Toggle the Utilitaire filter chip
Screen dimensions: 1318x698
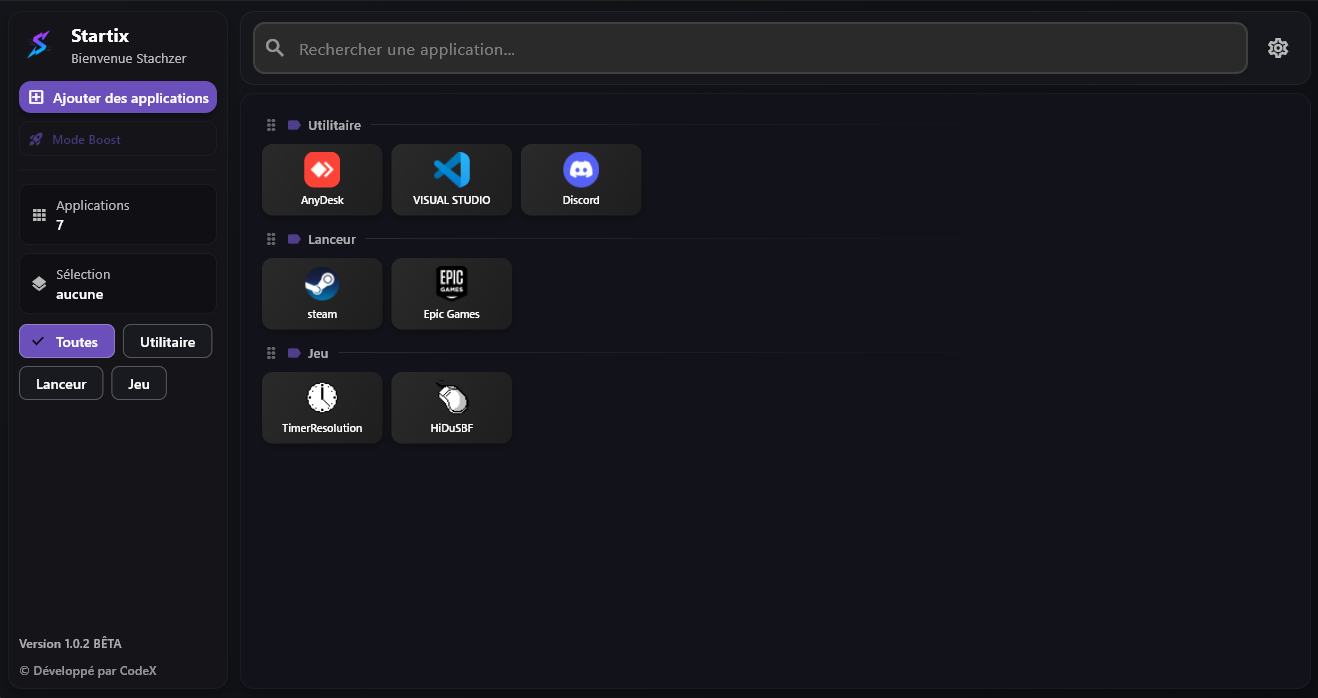pyautogui.click(x=167, y=340)
